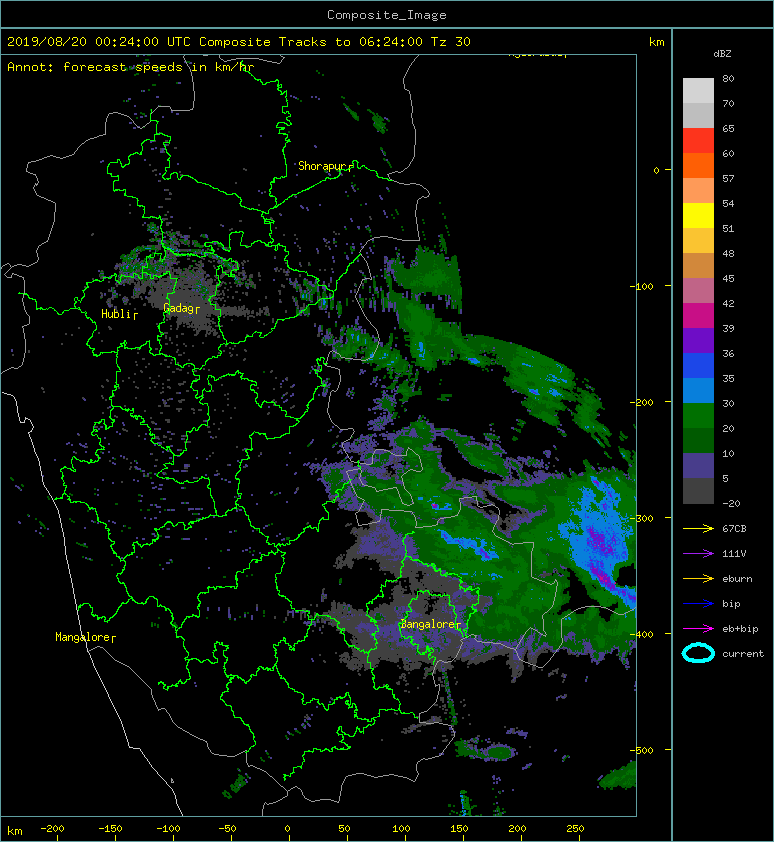774x842 pixels.
Task: Click the 'current' legend label
Action: tap(743, 654)
